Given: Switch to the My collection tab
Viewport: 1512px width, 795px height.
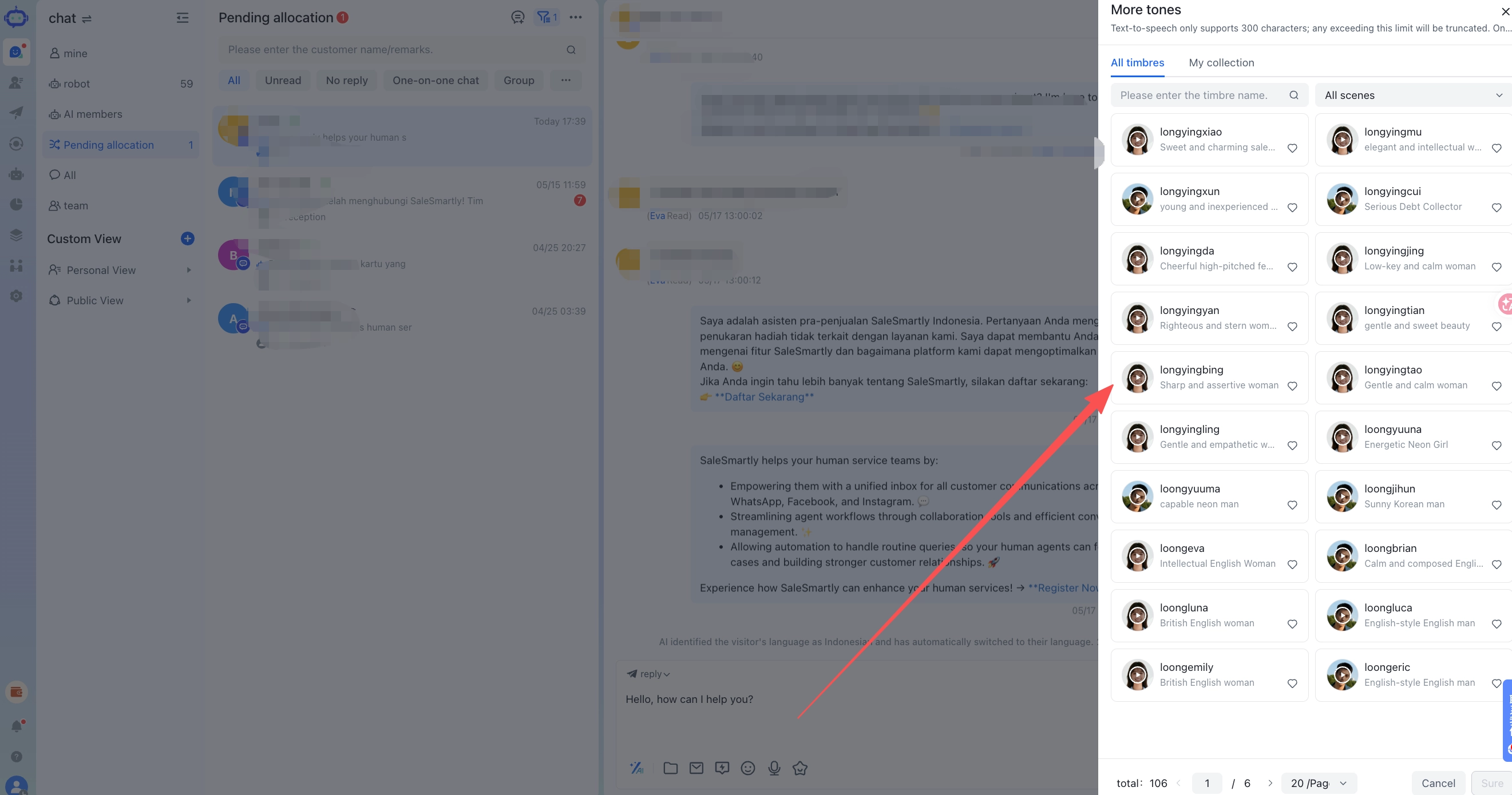Looking at the screenshot, I should pyautogui.click(x=1221, y=63).
